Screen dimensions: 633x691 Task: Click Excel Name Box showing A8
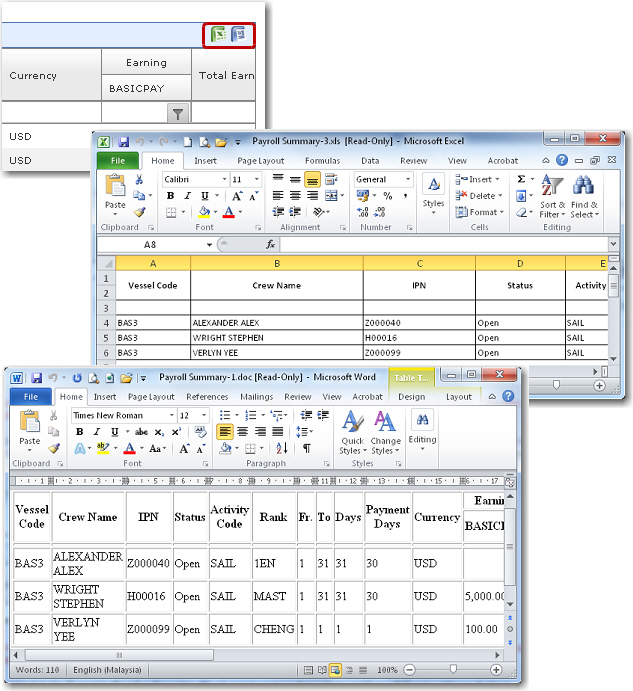tap(150, 245)
